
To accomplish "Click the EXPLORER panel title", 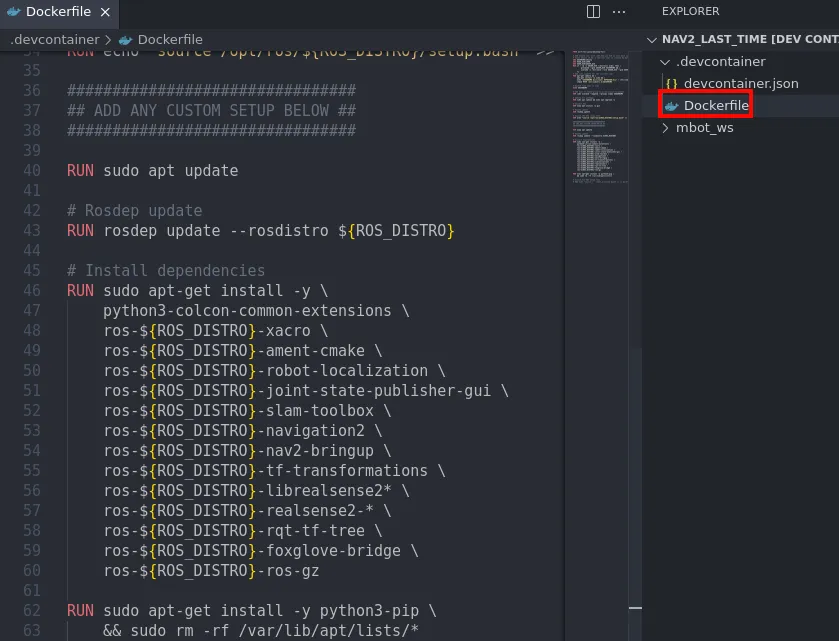I will click(x=690, y=11).
